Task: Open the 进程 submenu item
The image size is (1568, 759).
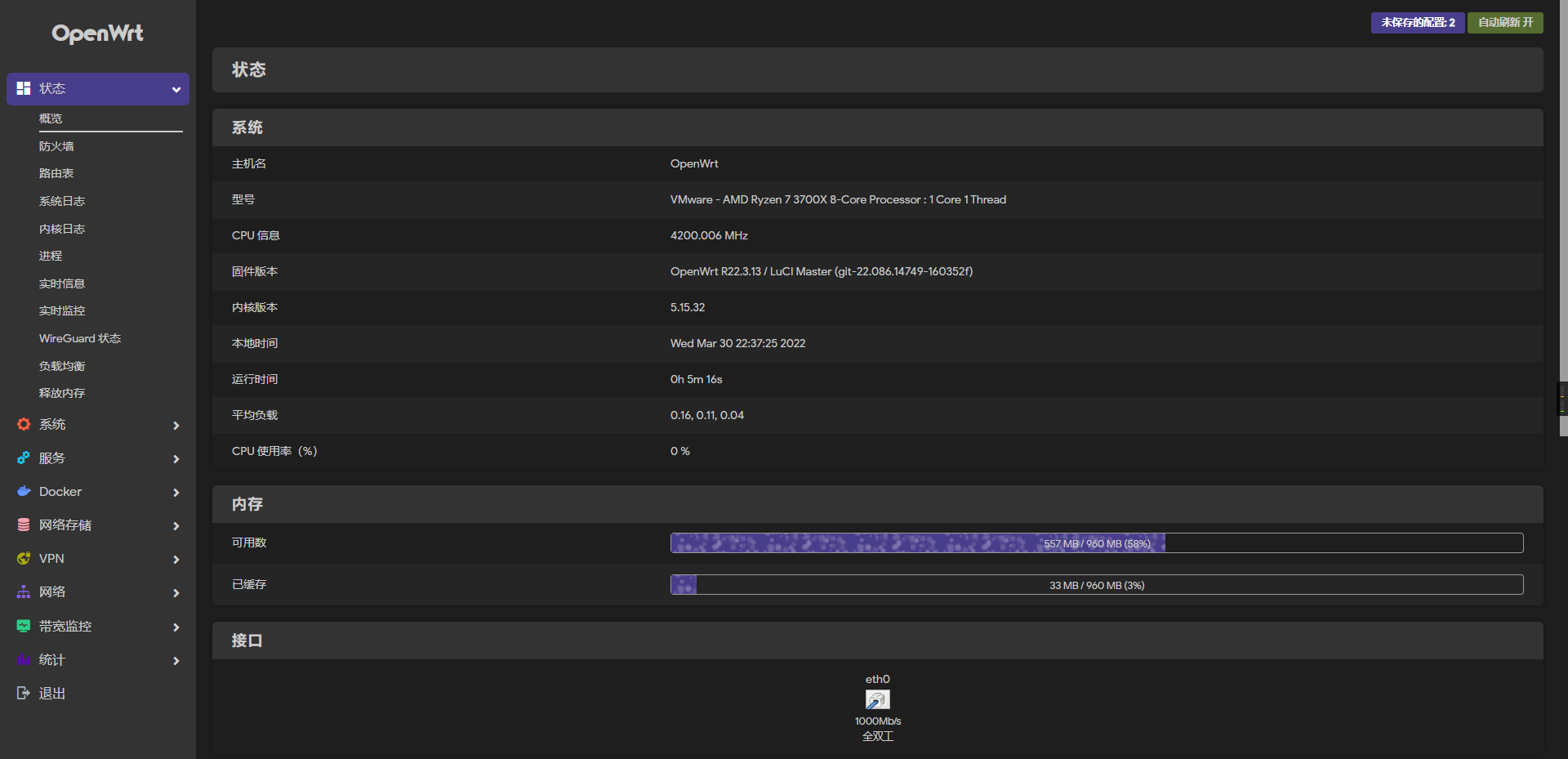Action: (51, 256)
